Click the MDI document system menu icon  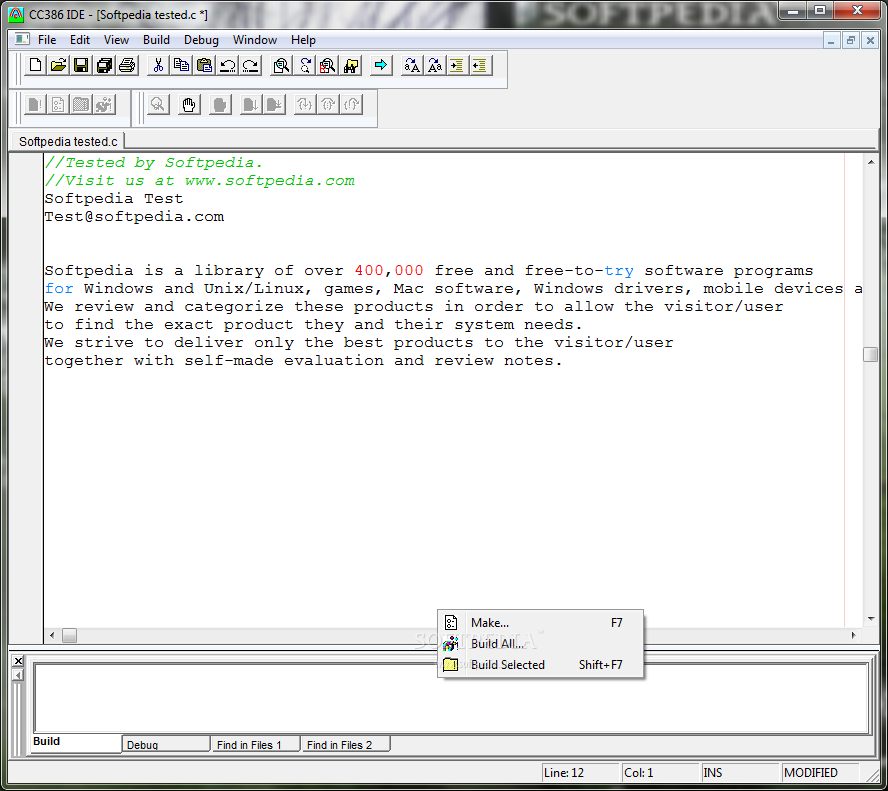tap(22, 40)
